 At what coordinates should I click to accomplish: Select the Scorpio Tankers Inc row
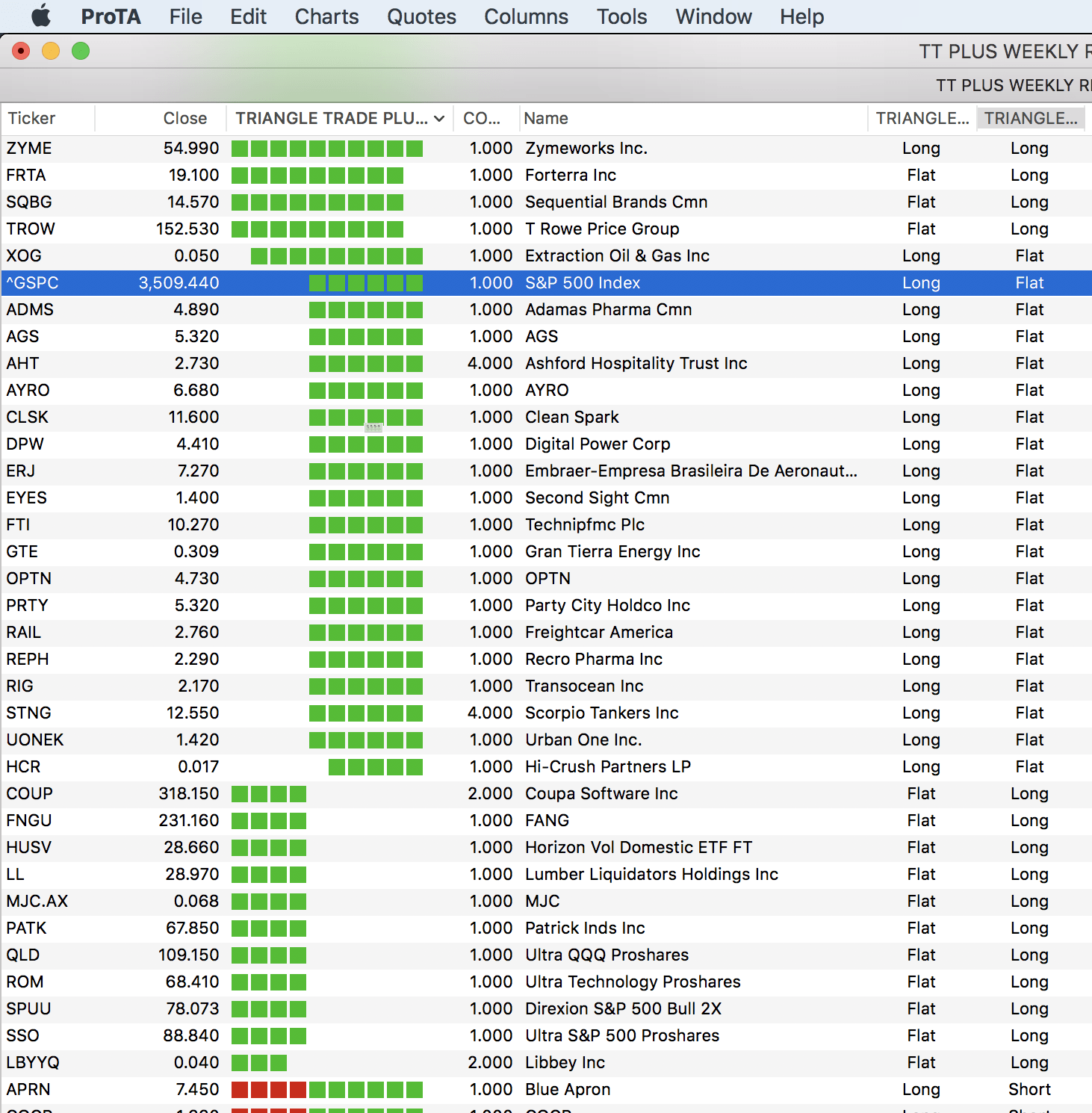click(601, 713)
